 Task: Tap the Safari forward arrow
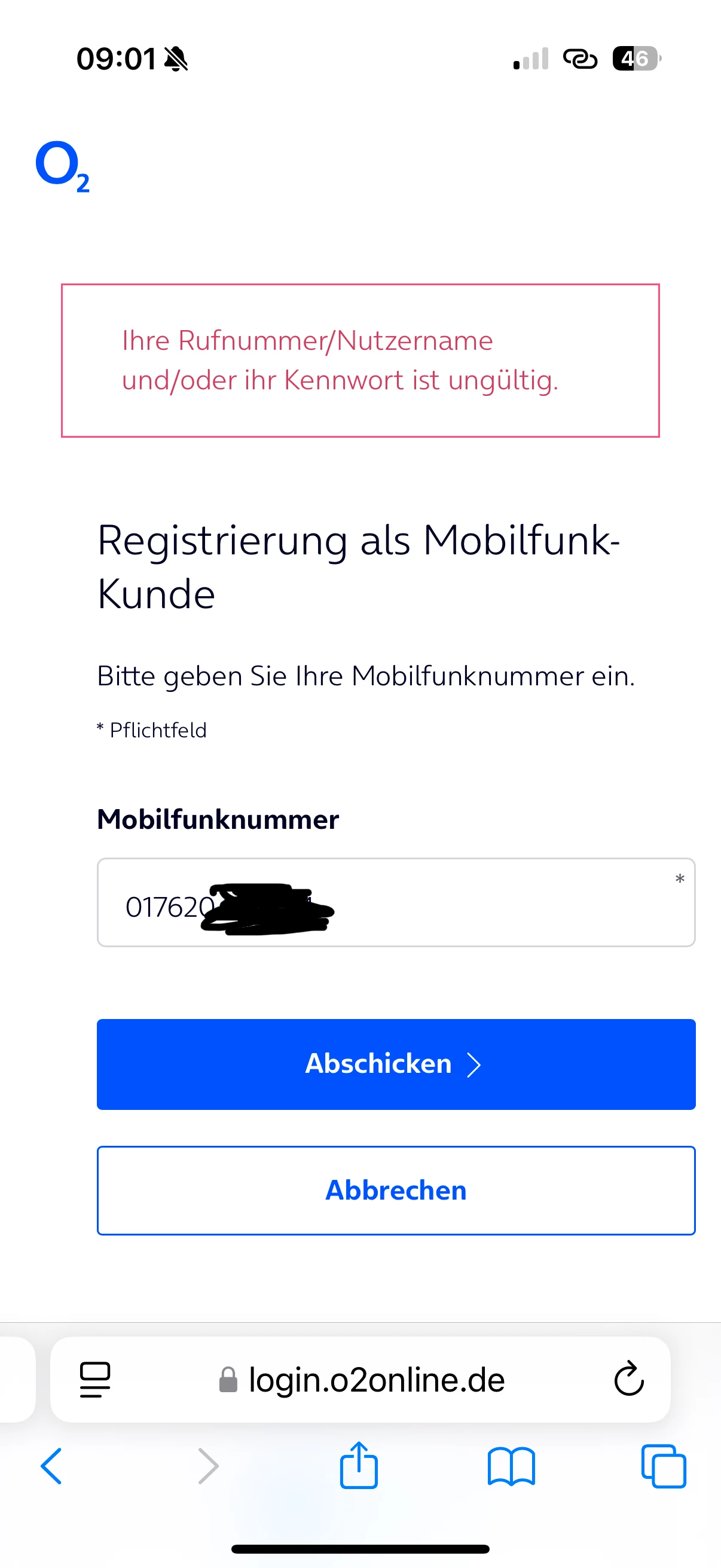coord(208,1466)
